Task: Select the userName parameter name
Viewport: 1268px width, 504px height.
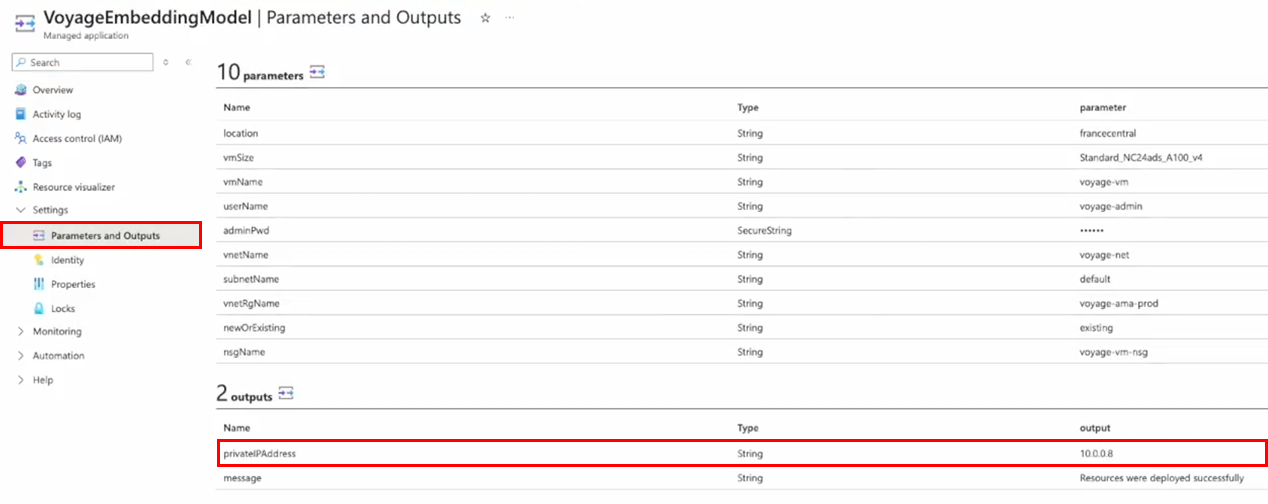Action: (246, 206)
